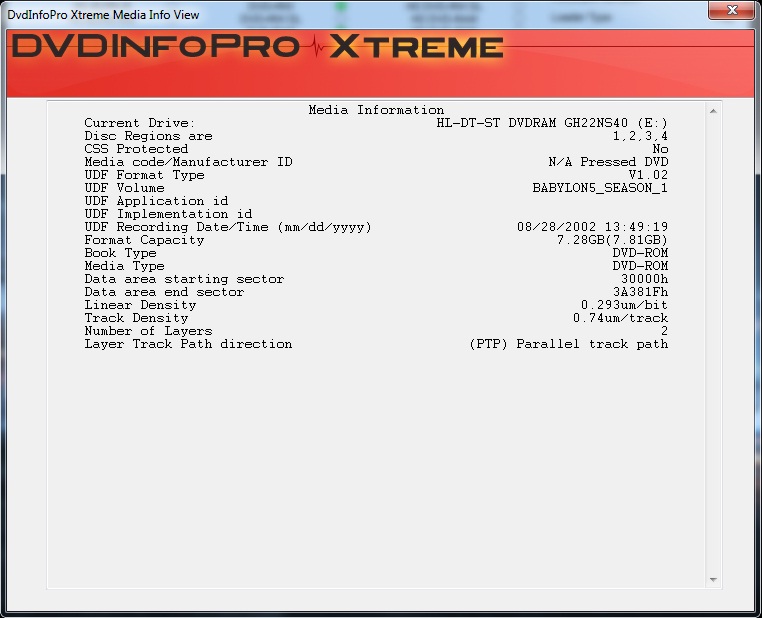Select the starting sector '30000h'
This screenshot has height=618, width=762.
(644, 279)
